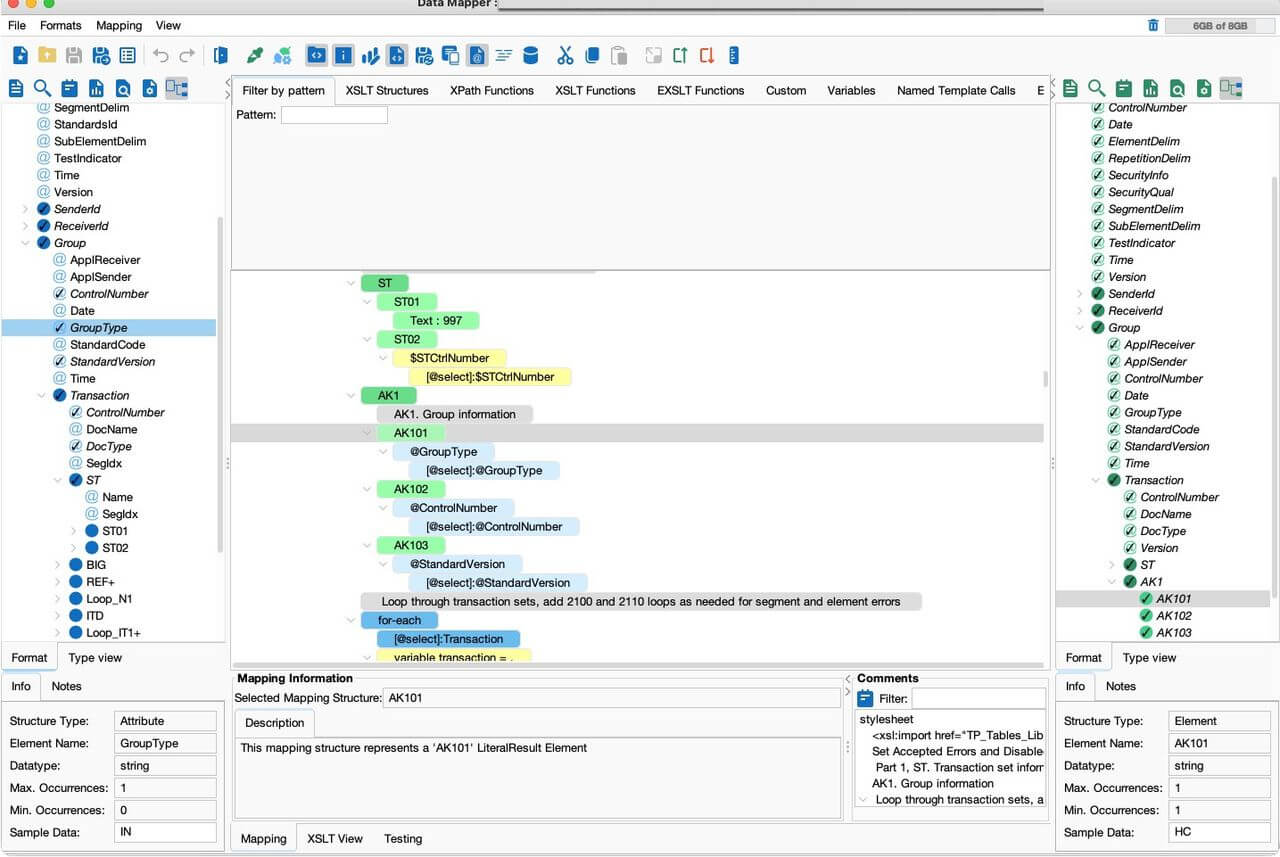Open the Formats menu

(x=61, y=25)
